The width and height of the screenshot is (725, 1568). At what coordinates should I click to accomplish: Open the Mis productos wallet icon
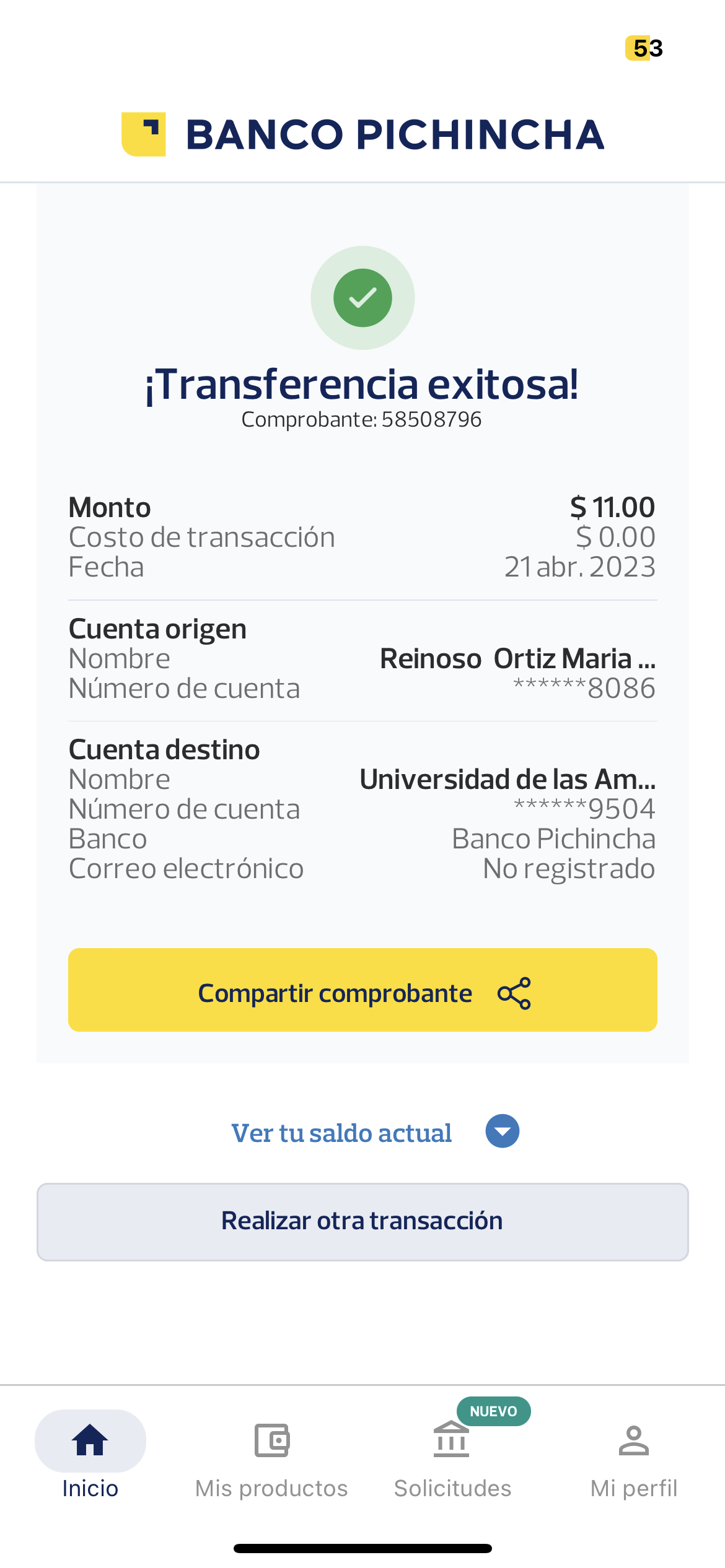pos(271,1440)
